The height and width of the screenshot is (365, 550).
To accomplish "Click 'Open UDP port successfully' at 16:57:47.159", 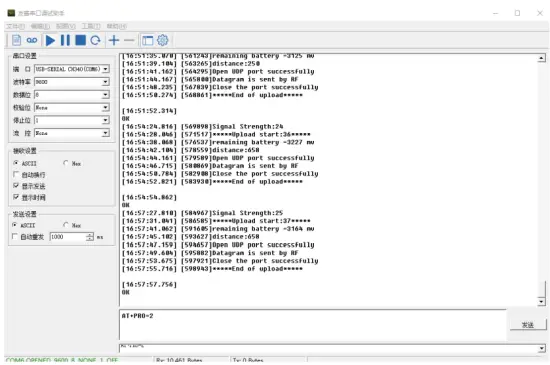I will 218,245.
